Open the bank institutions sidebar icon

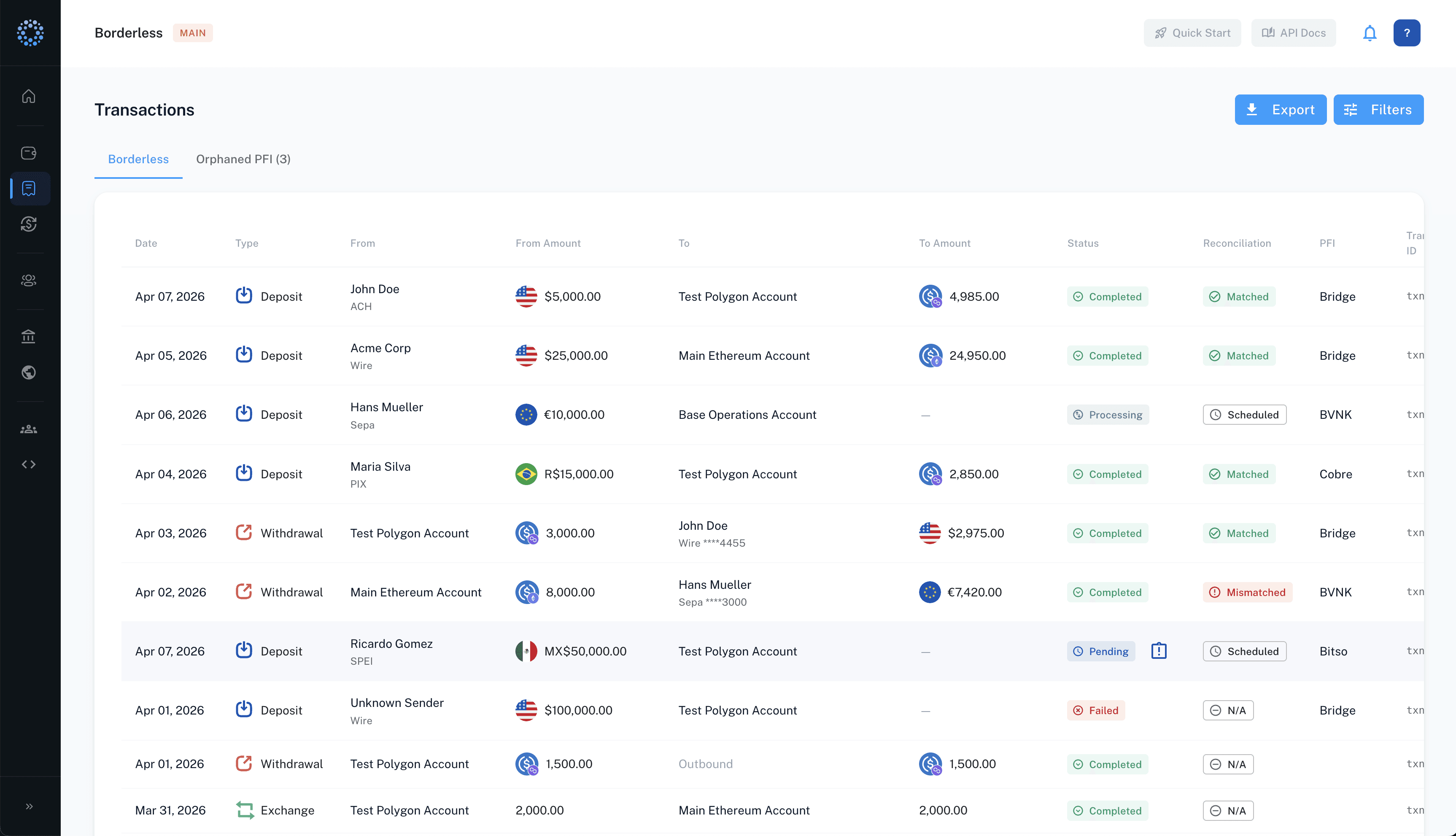[x=29, y=337]
